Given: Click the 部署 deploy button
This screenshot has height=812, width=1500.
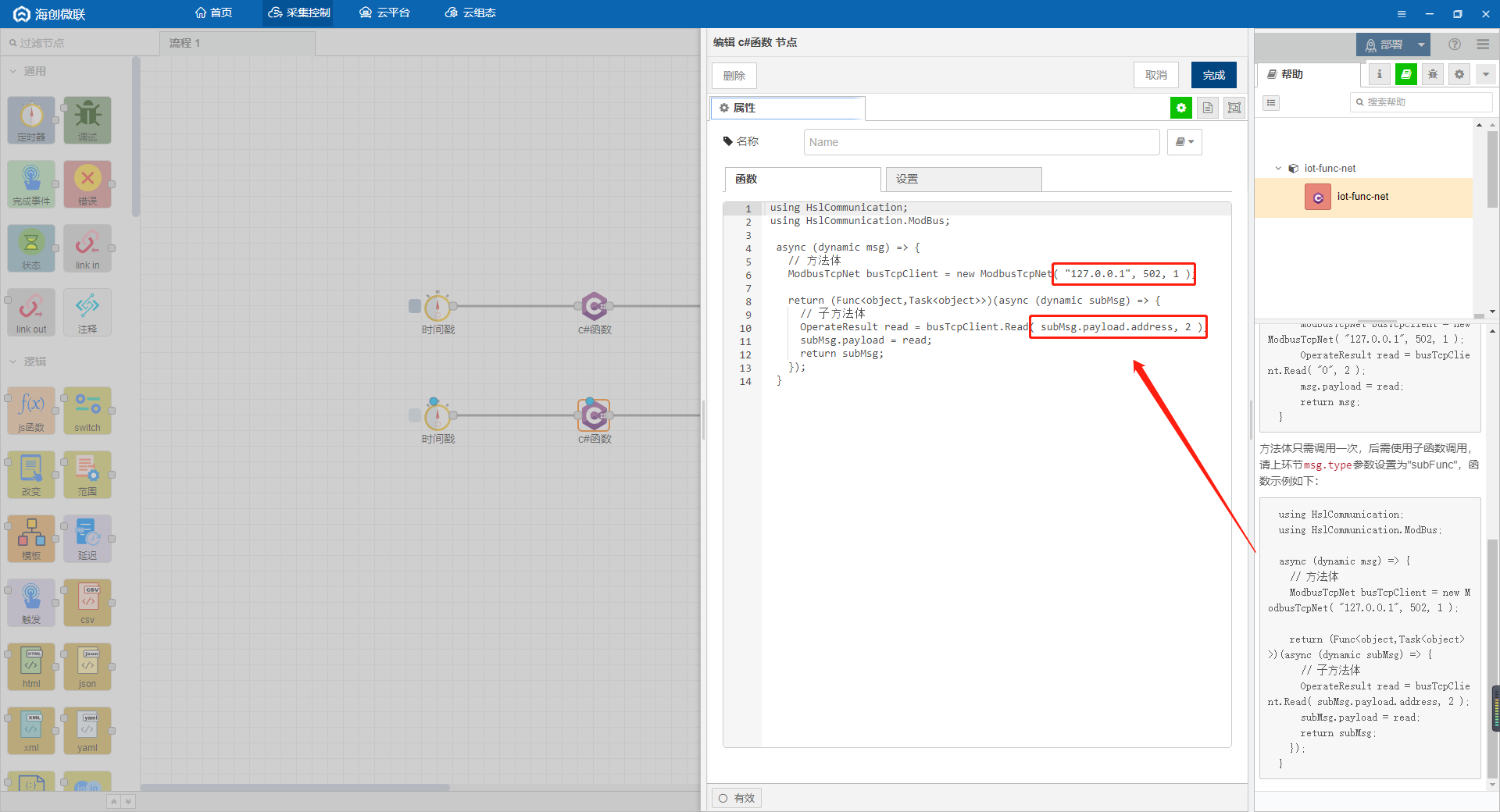Looking at the screenshot, I should (x=1384, y=45).
